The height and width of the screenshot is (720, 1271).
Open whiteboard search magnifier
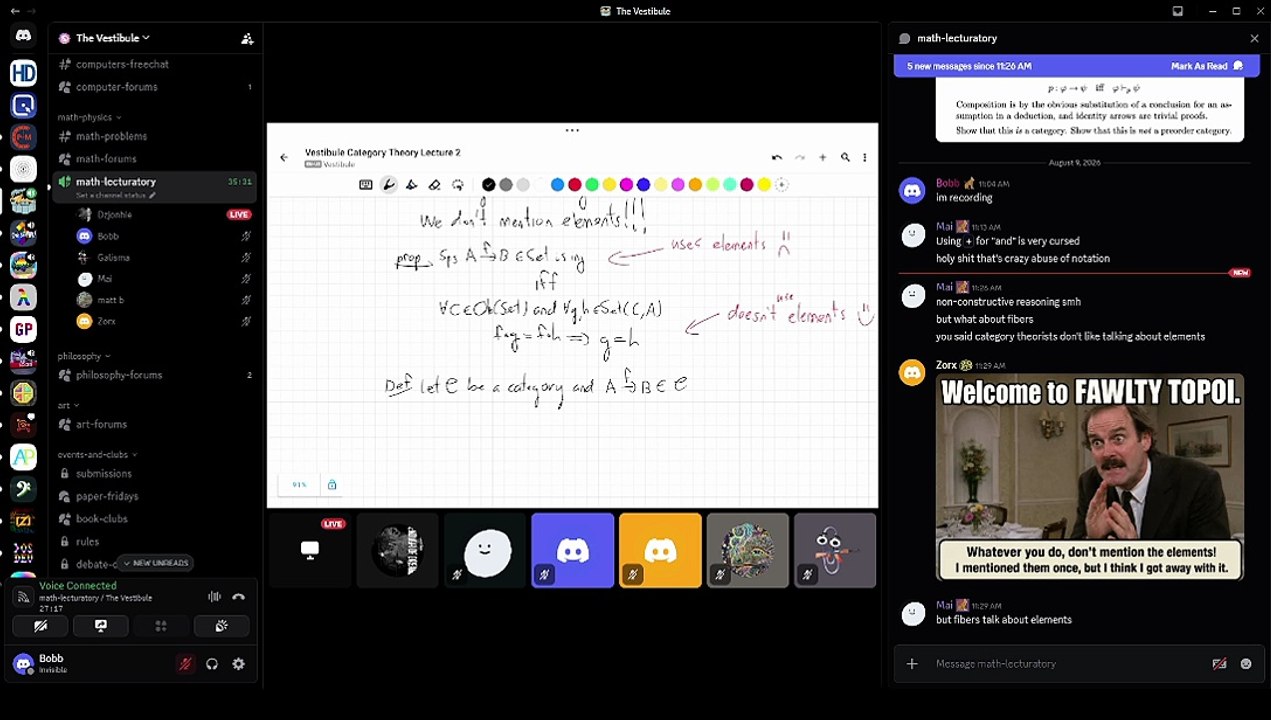[x=845, y=157]
